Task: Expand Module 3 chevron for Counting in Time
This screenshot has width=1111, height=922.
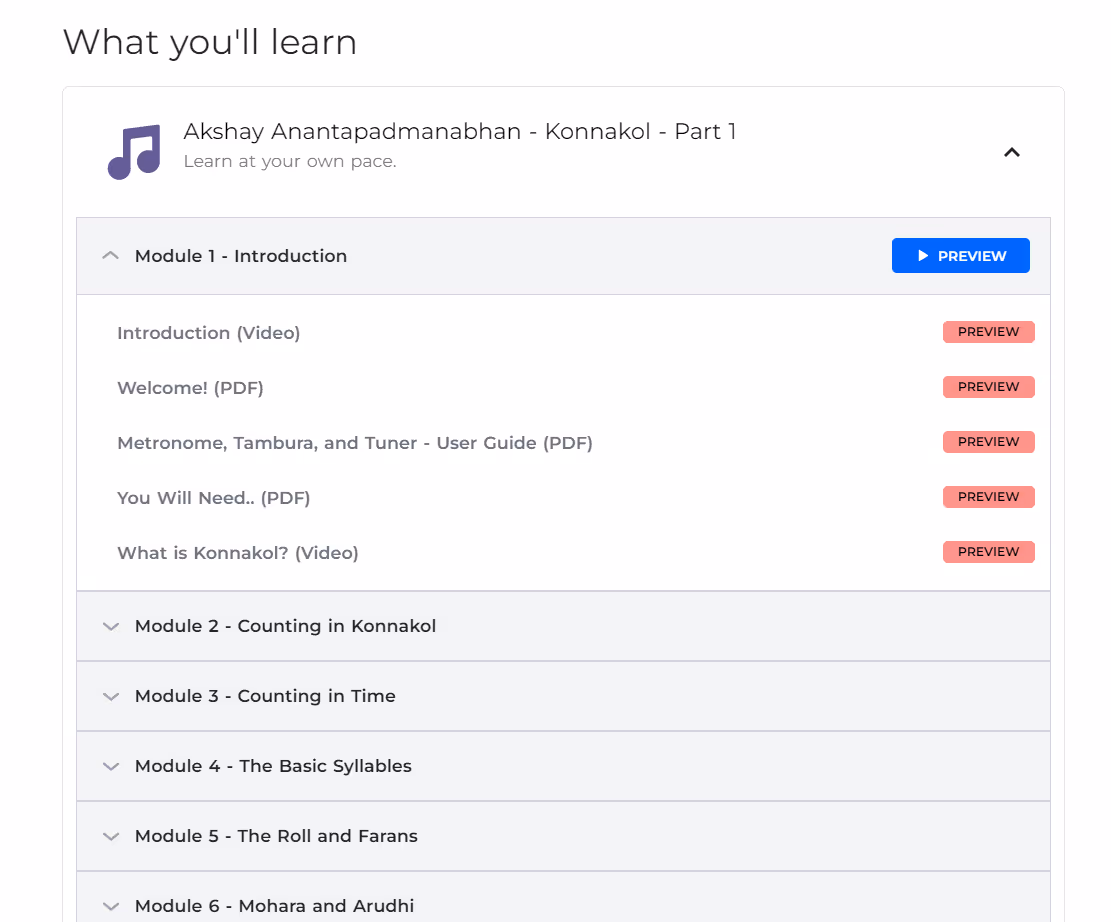Action: [x=111, y=697]
